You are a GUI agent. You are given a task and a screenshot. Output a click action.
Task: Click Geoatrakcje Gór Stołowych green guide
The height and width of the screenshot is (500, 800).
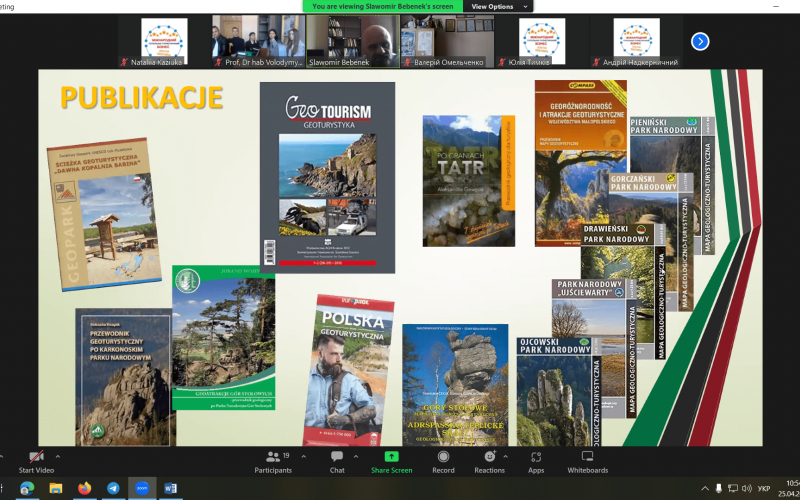point(223,337)
